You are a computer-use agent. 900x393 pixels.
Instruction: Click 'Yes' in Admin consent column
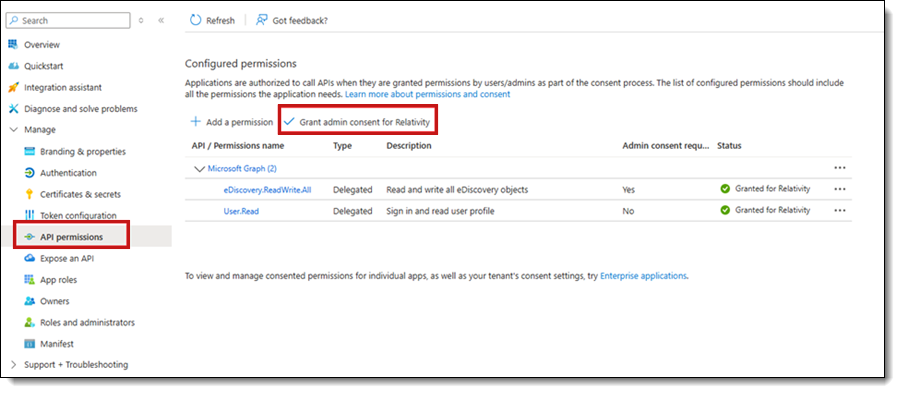point(629,189)
